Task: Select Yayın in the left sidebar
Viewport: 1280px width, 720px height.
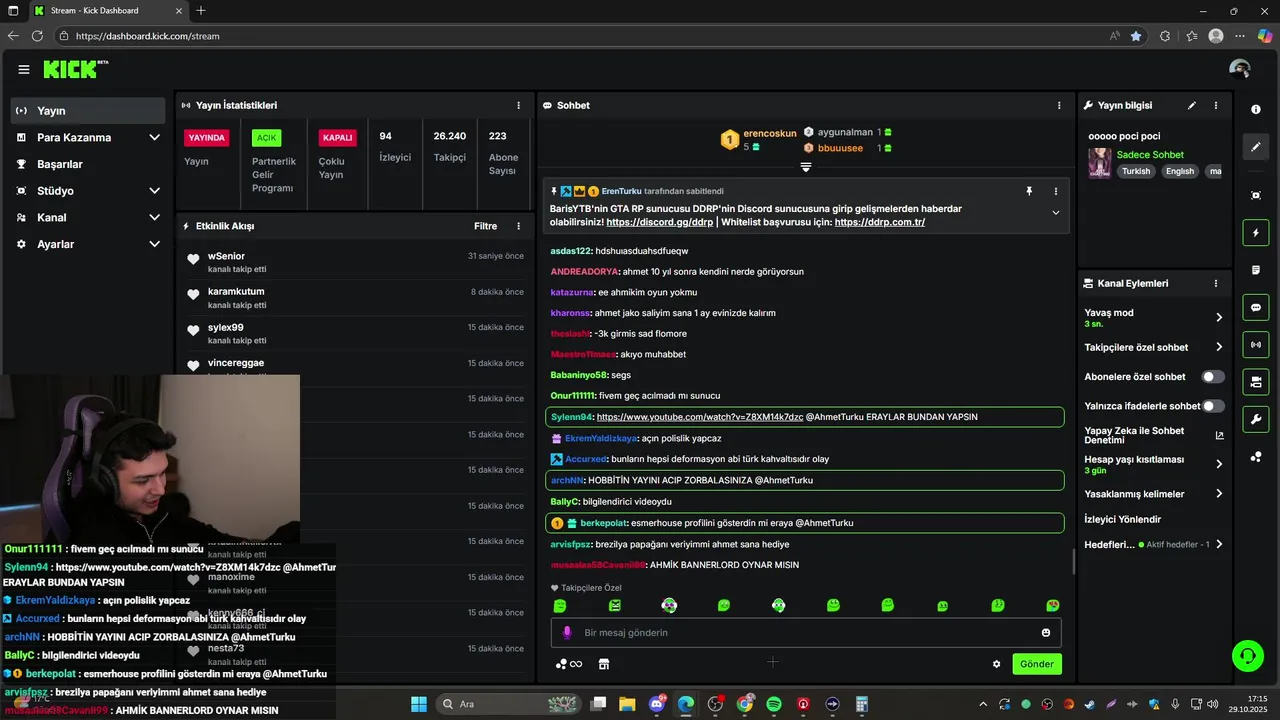Action: (x=88, y=111)
